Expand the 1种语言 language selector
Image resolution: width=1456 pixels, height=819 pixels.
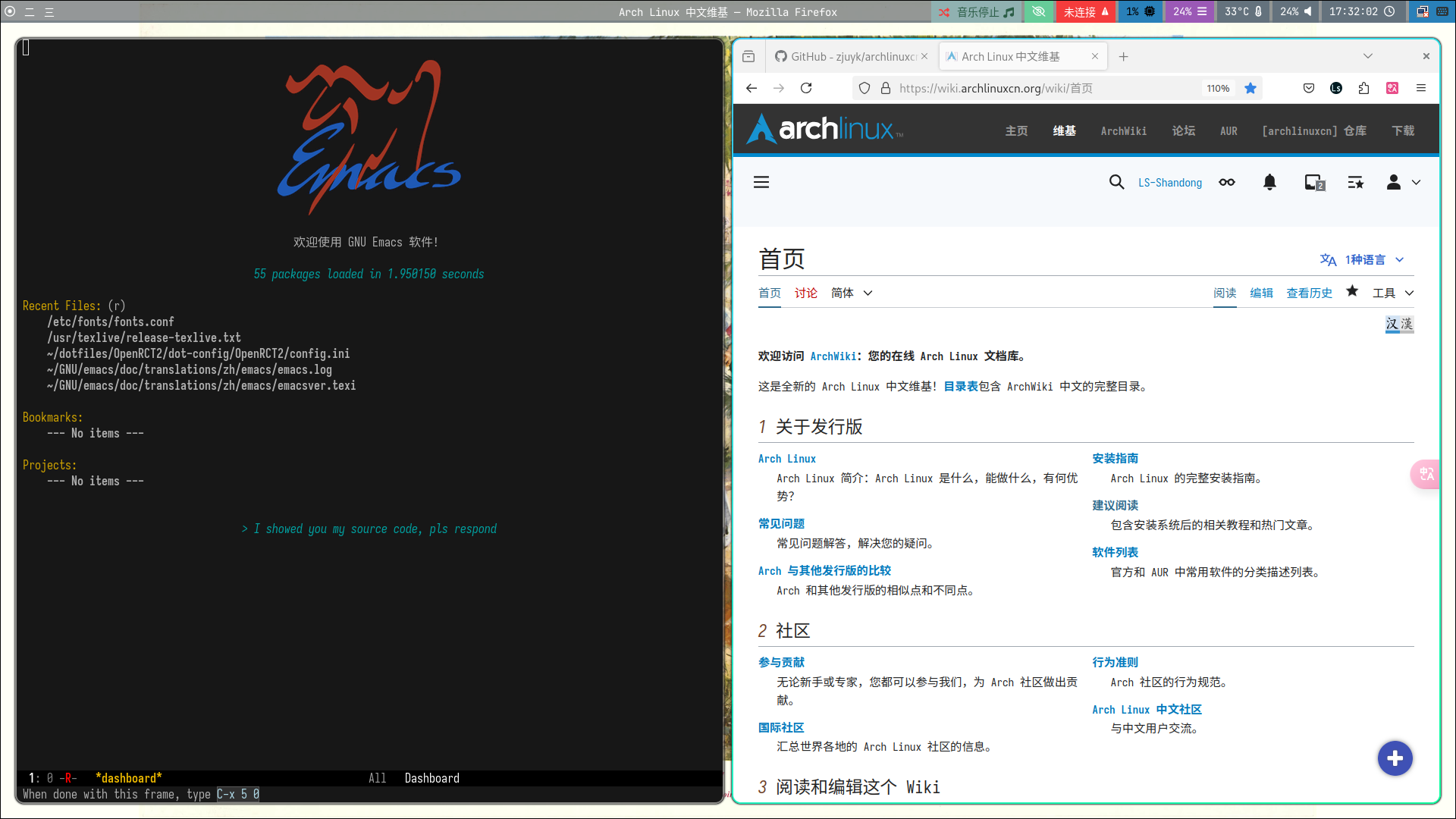(1363, 259)
